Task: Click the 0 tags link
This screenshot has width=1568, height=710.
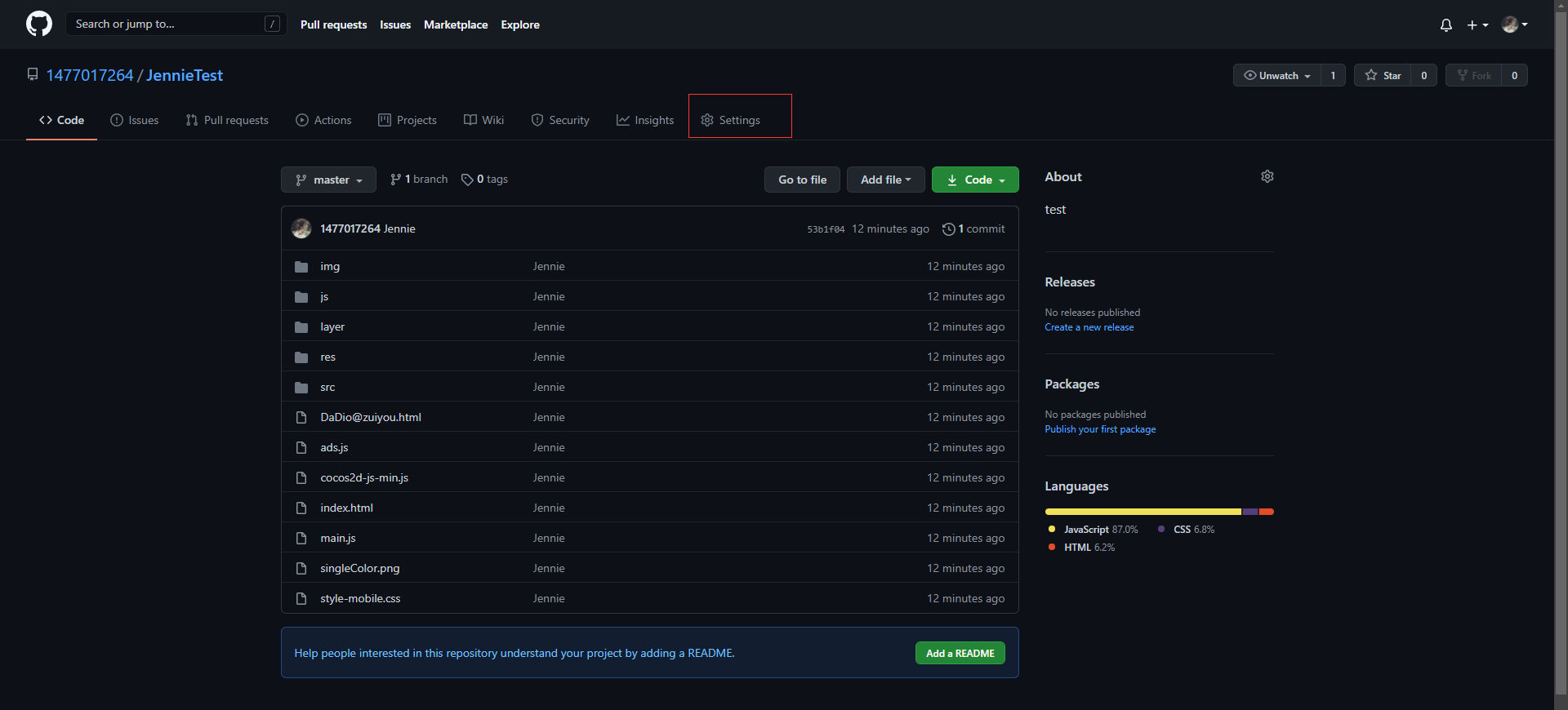Action: pyautogui.click(x=484, y=179)
